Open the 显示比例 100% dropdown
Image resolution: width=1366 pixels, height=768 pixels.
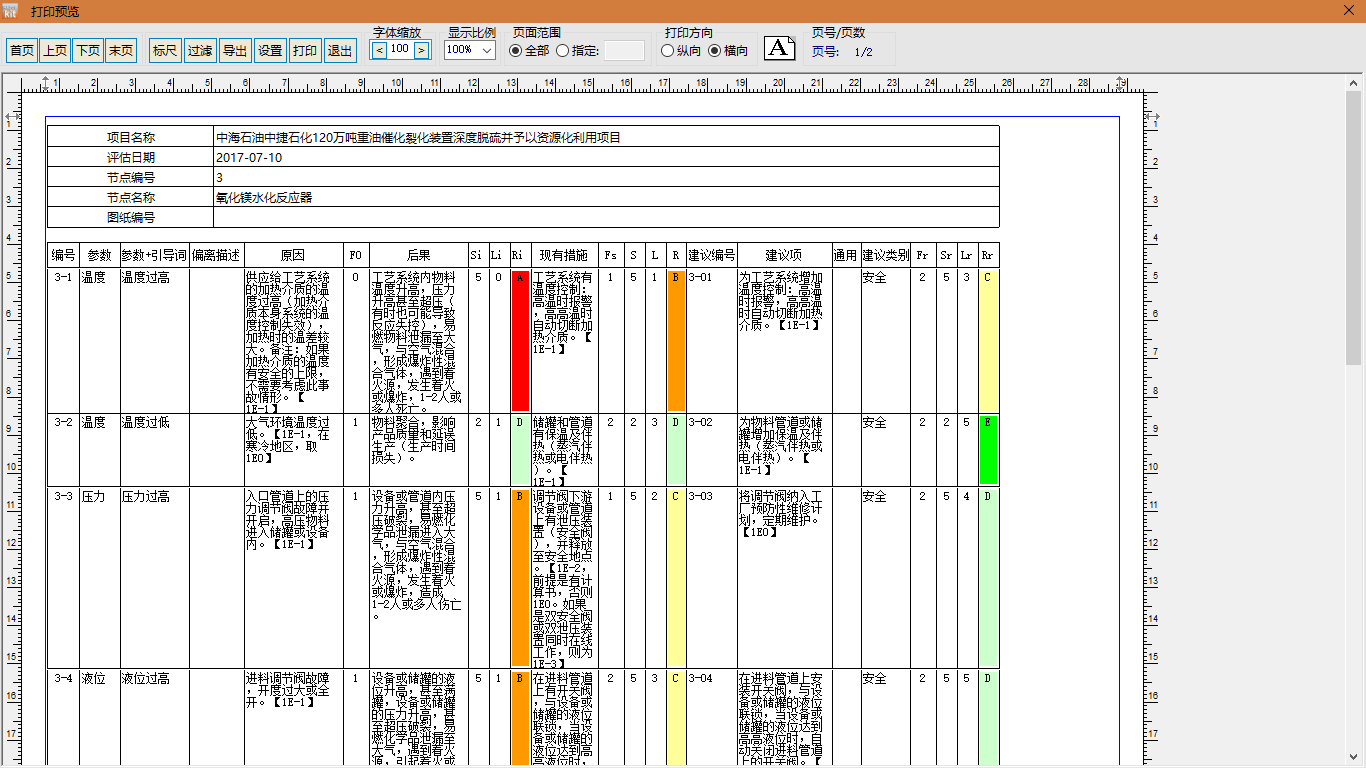coord(470,50)
